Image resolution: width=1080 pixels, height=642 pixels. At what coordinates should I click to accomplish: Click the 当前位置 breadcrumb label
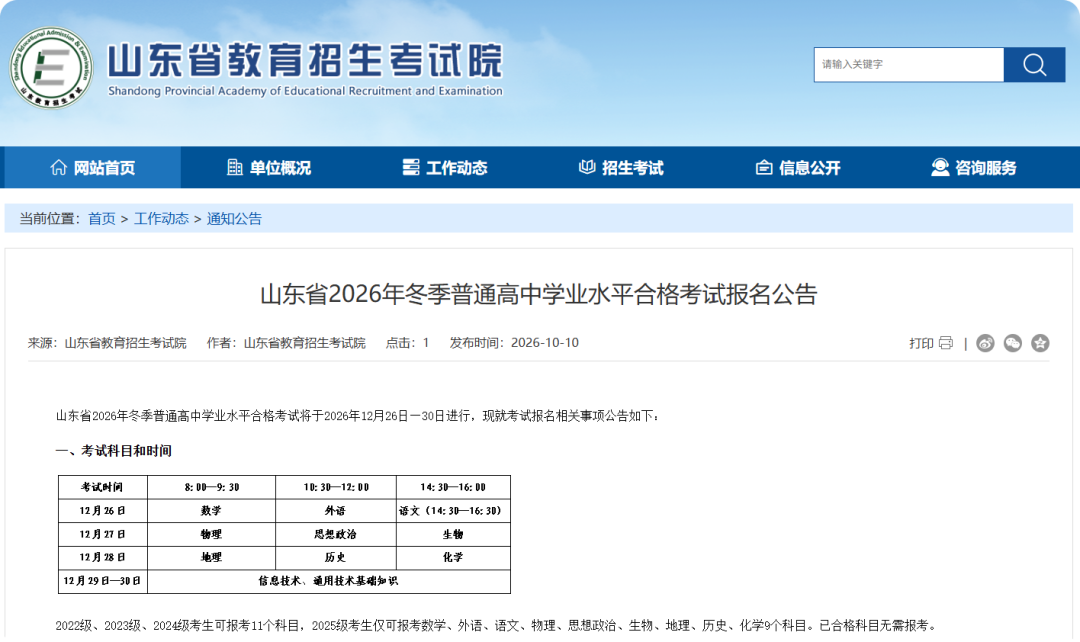point(50,219)
